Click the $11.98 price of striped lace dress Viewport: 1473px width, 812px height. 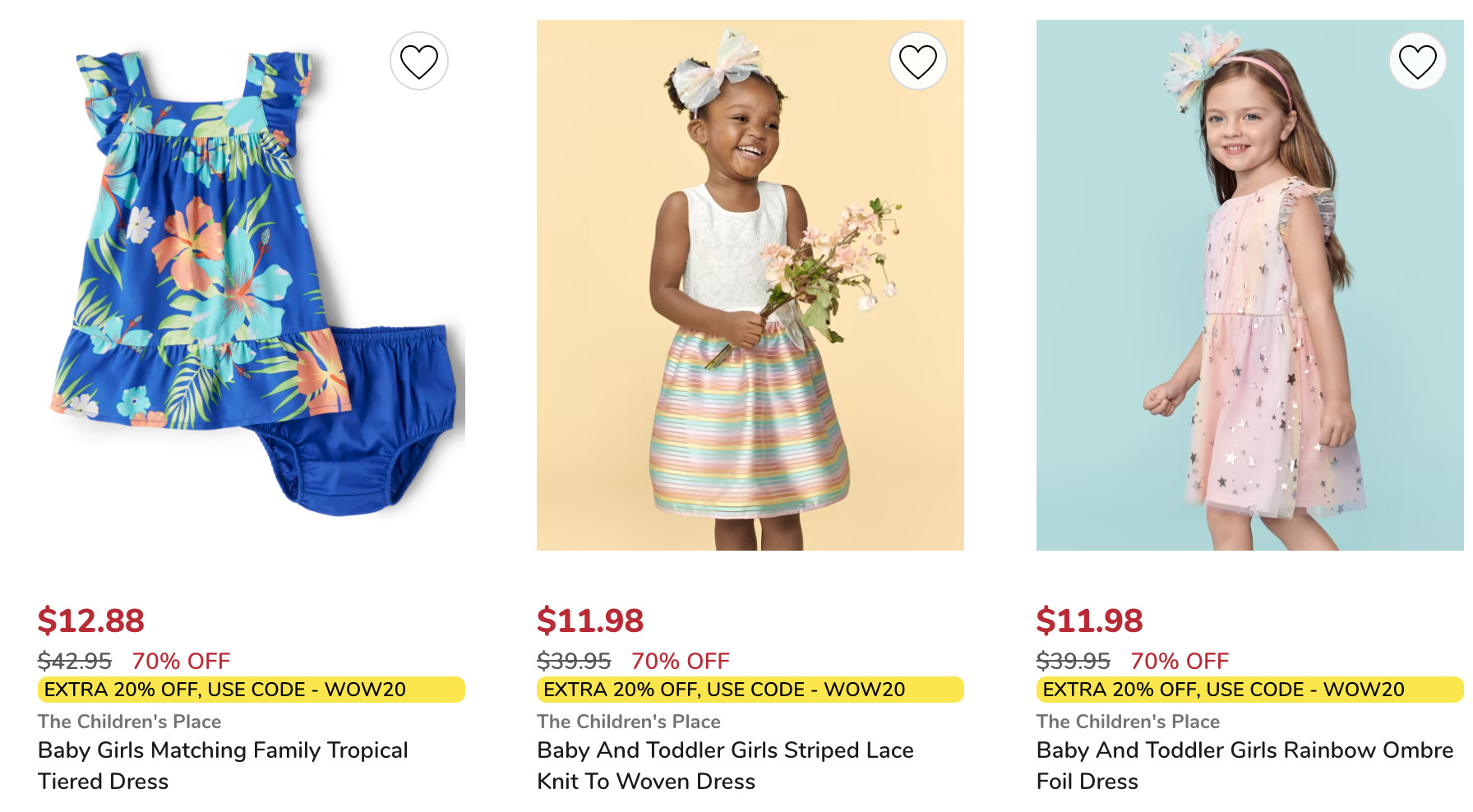click(589, 621)
